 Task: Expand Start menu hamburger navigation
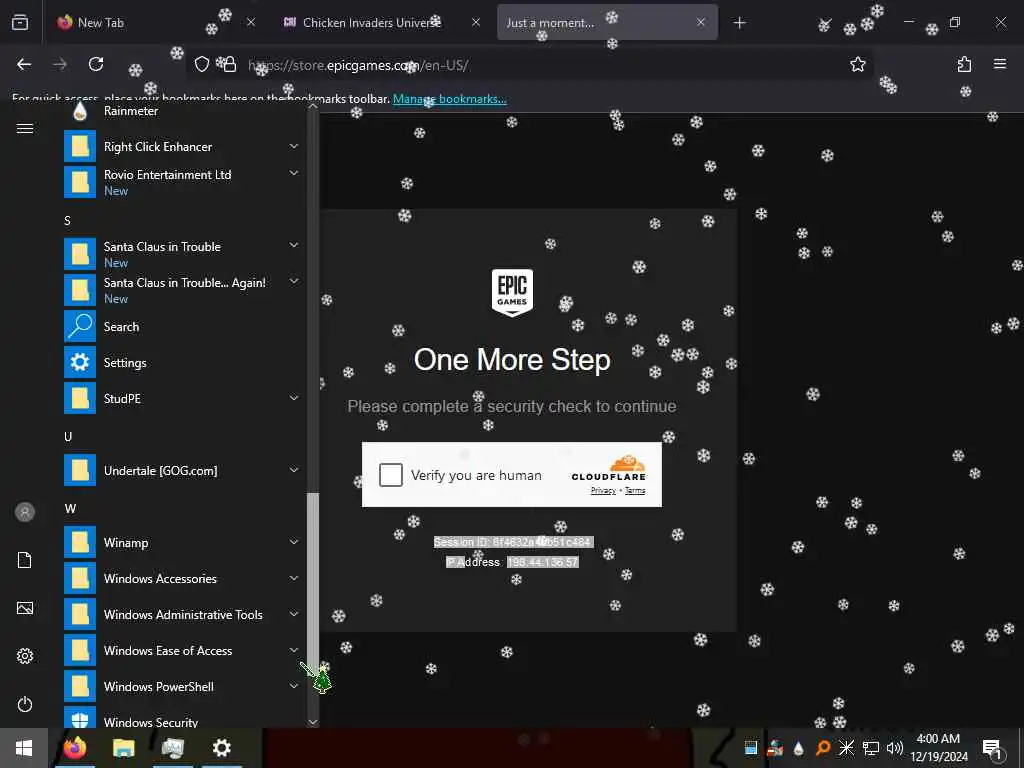tap(25, 128)
